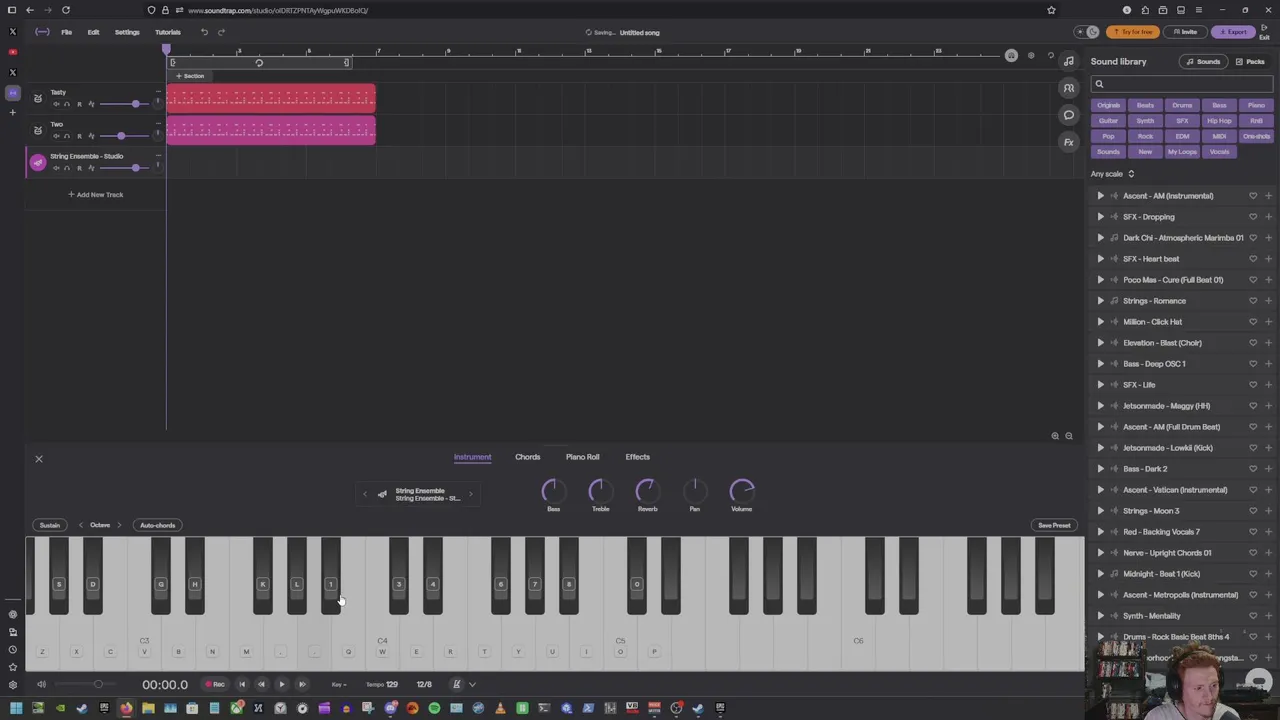Click the redo arrow icon
The height and width of the screenshot is (720, 1280).
coord(221,32)
